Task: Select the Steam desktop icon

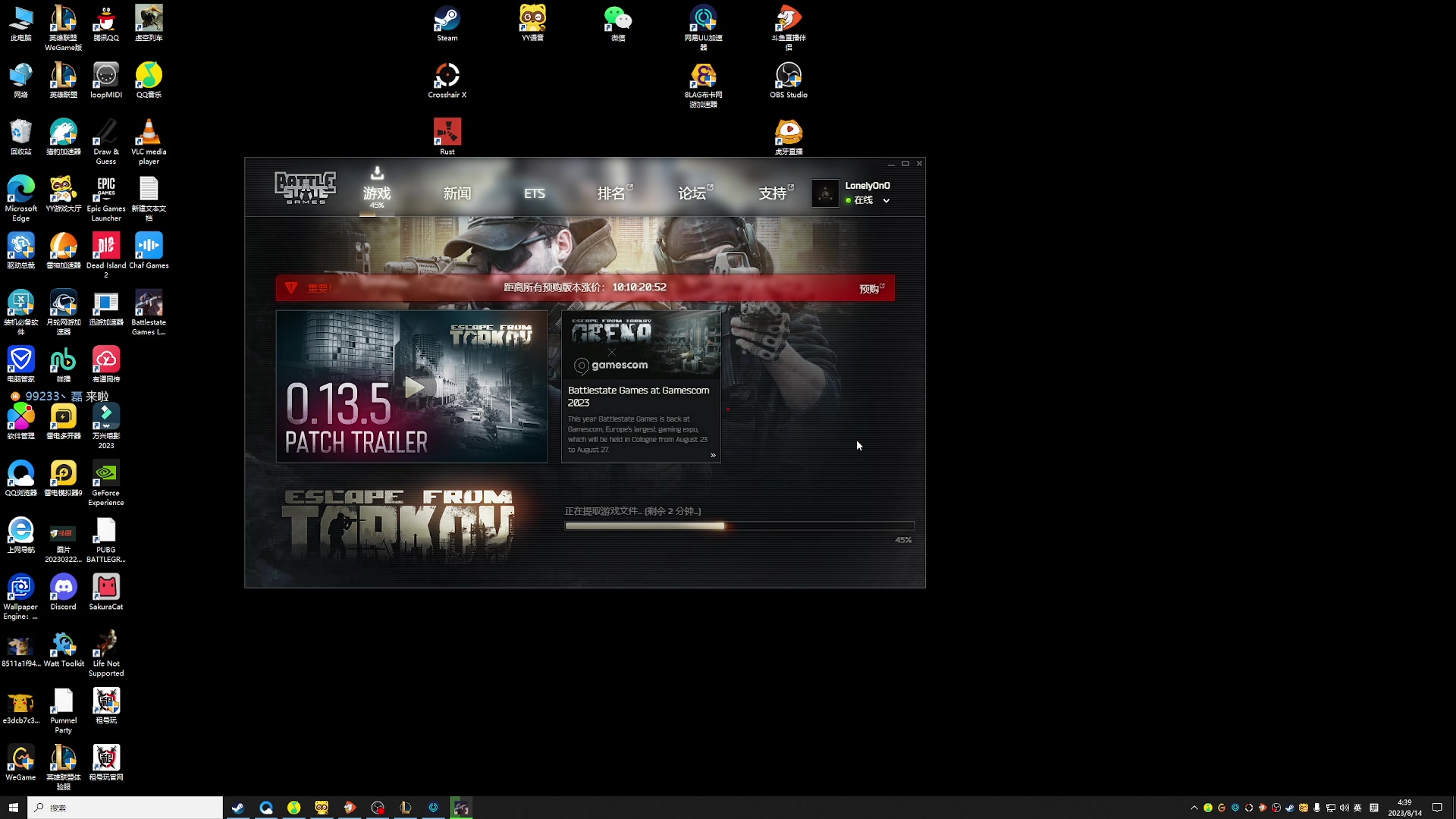Action: tap(447, 24)
